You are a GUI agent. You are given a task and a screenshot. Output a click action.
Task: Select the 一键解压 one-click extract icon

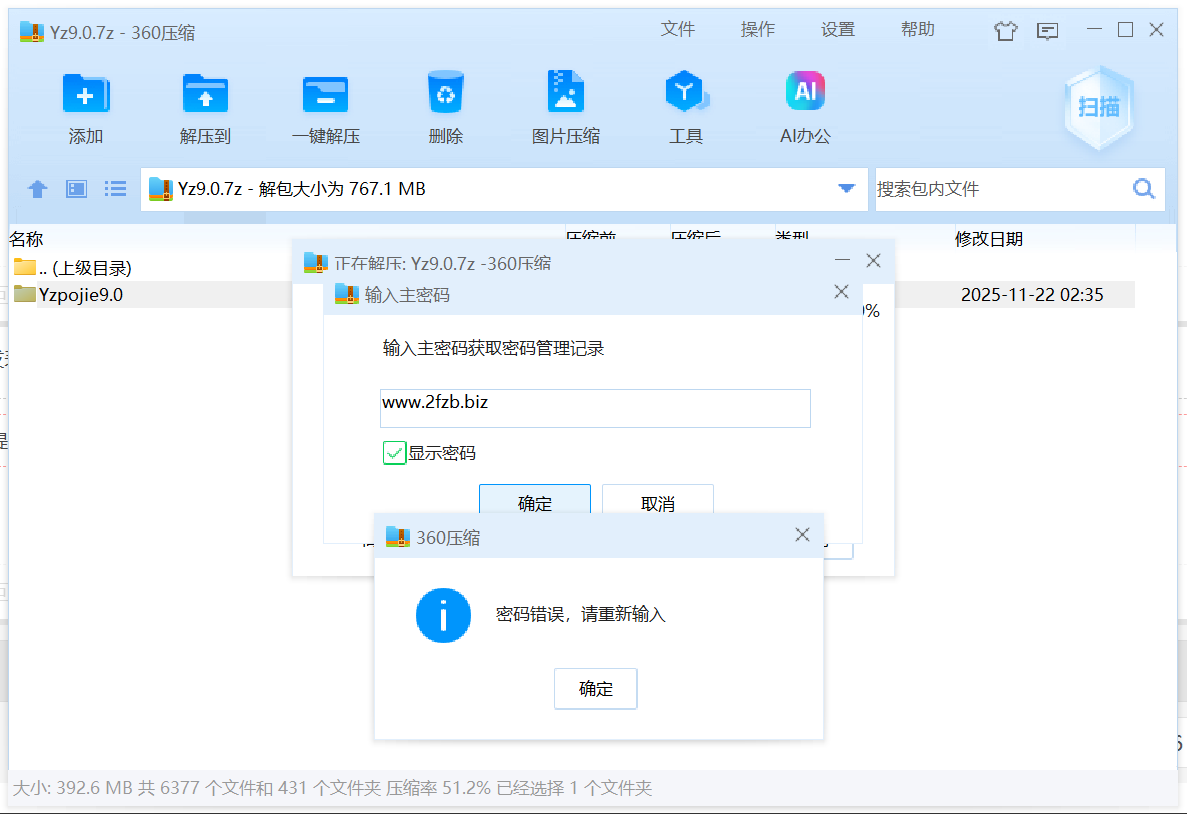point(326,94)
